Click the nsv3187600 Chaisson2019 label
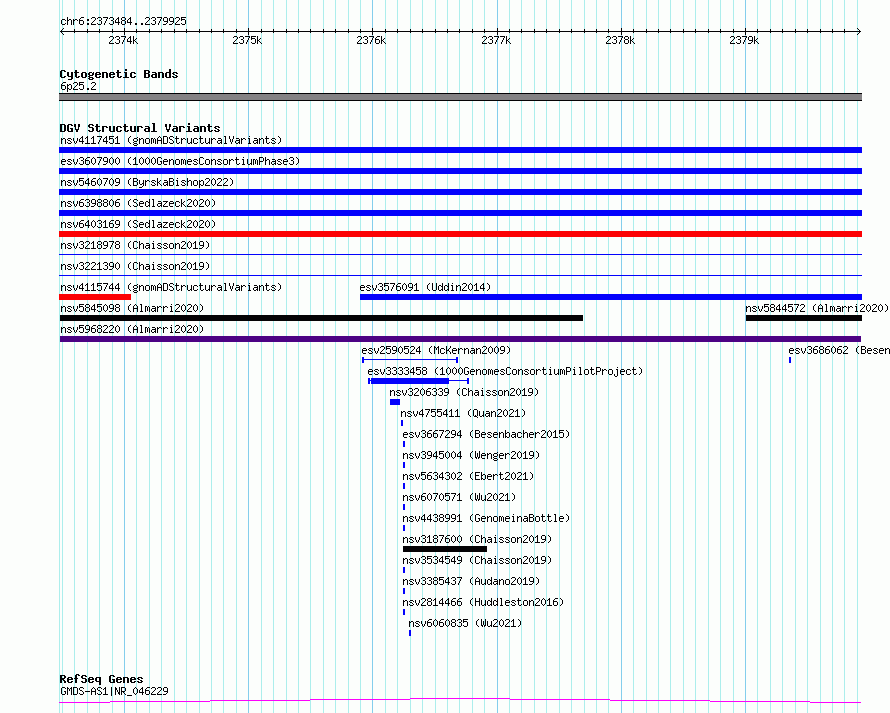This screenshot has height=713, width=890. (x=477, y=539)
